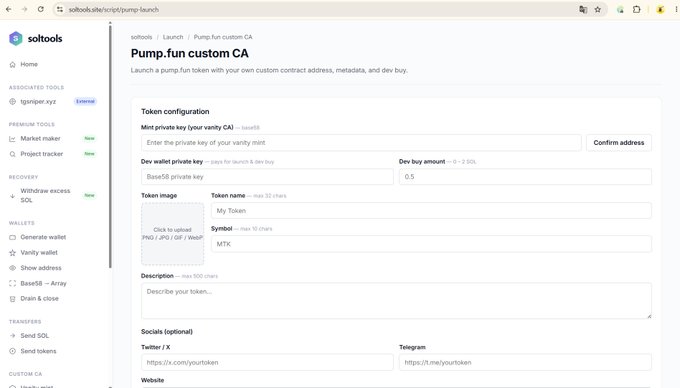
Task: Click the green extension icon in toolbar
Action: point(620,9)
